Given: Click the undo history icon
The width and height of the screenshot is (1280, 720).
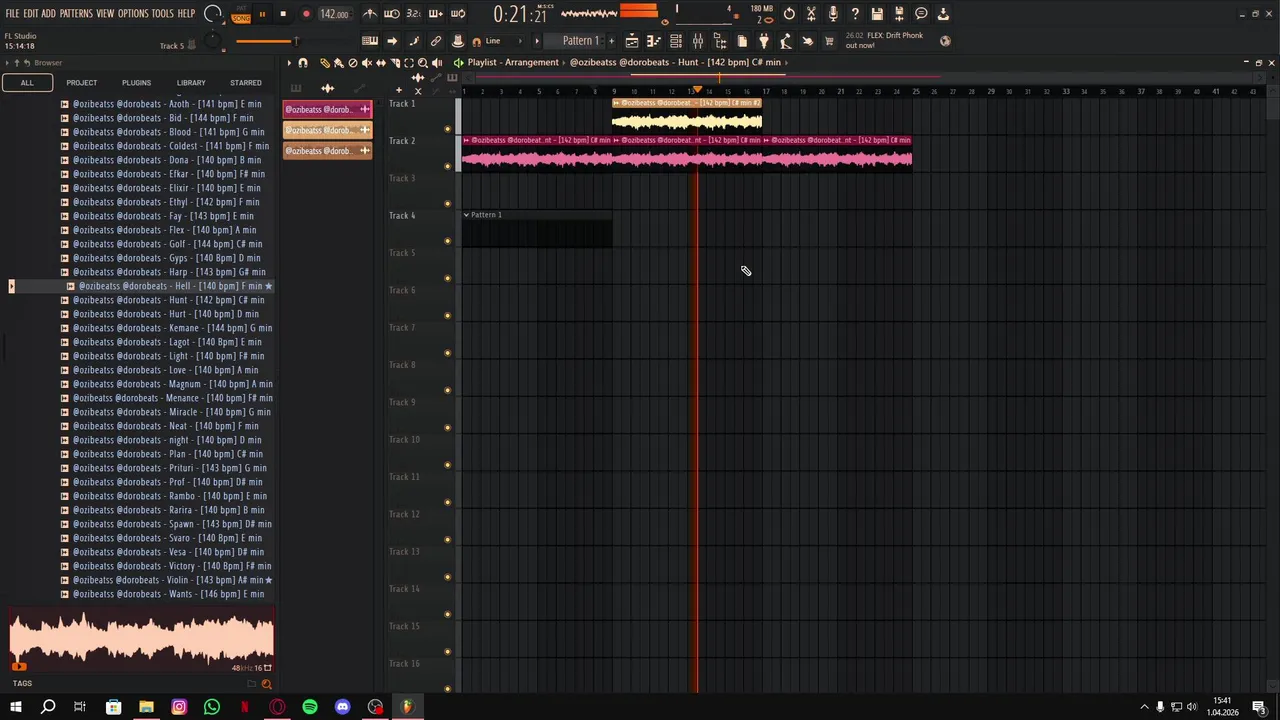Looking at the screenshot, I should coord(789,14).
